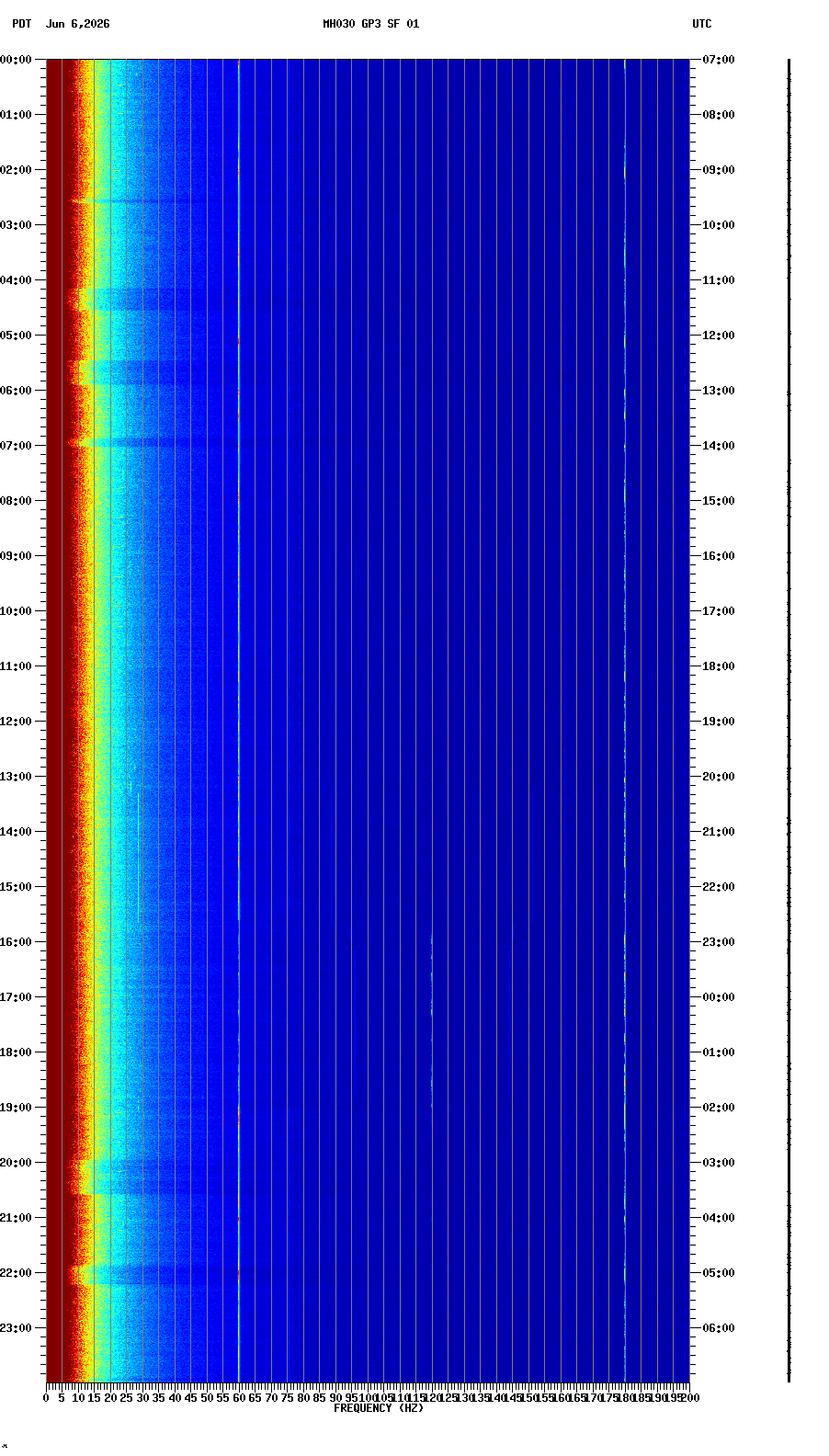
Task: Click the 16:00 PDT time label
Action: pyautogui.click(x=16, y=942)
